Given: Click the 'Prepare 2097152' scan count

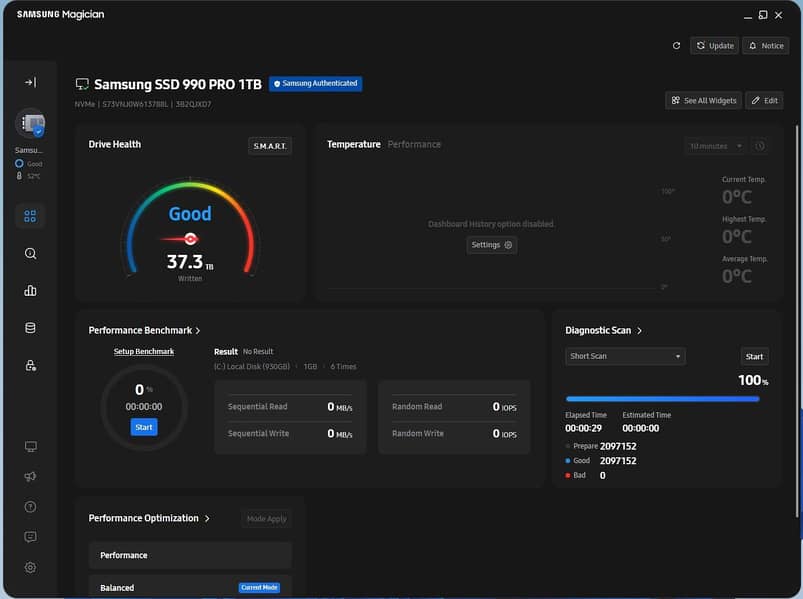Looking at the screenshot, I should (601, 446).
